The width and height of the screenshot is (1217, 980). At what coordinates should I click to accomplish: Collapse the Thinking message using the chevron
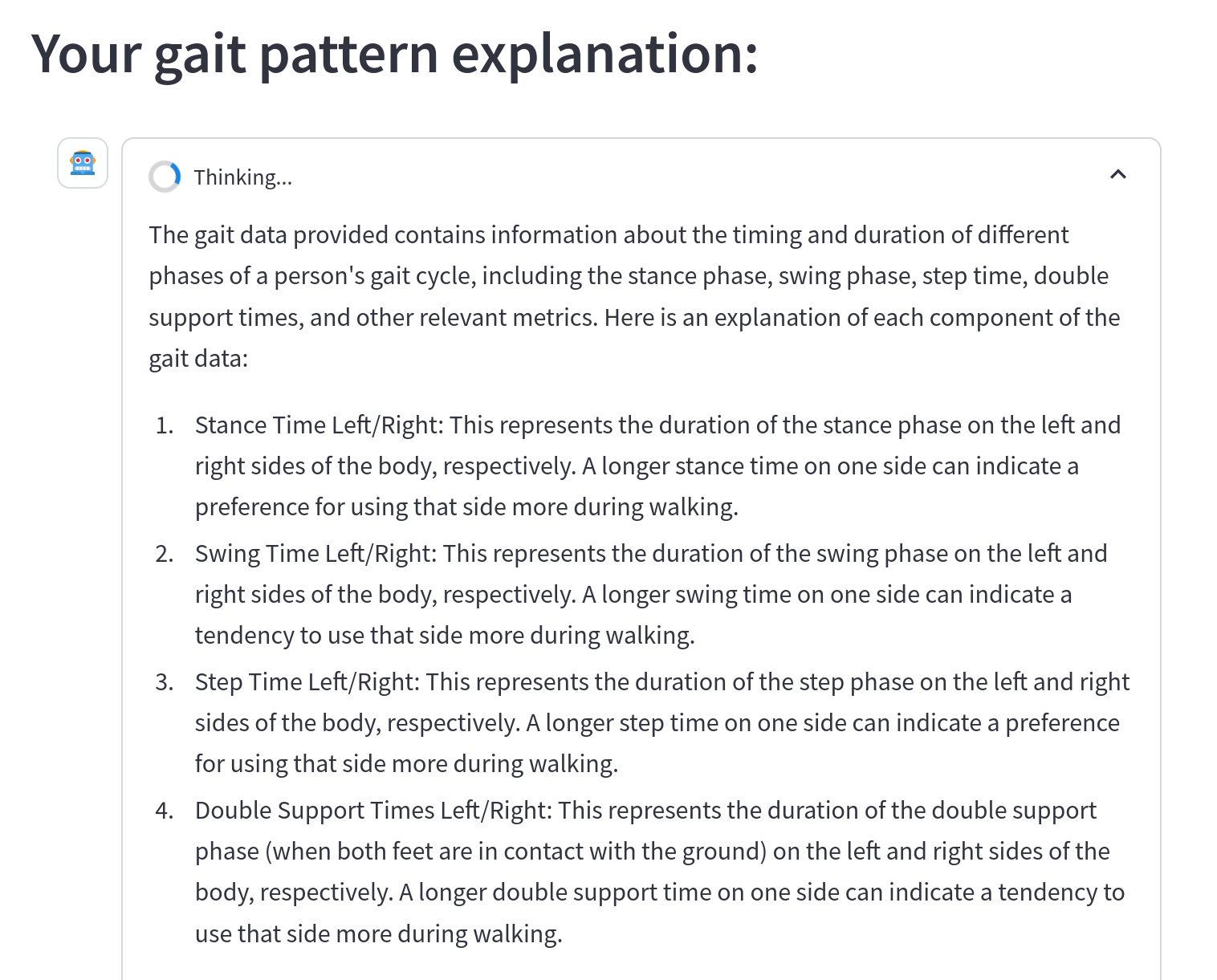click(x=1118, y=174)
